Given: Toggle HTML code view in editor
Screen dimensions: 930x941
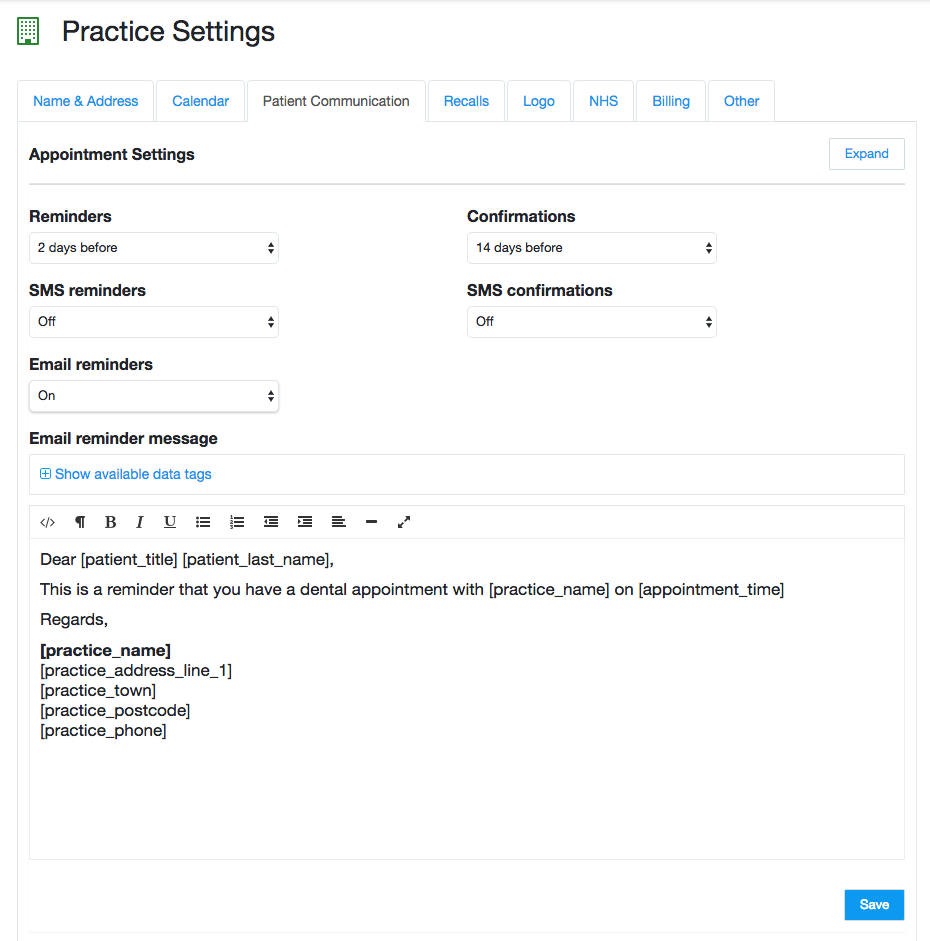Looking at the screenshot, I should tap(47, 522).
